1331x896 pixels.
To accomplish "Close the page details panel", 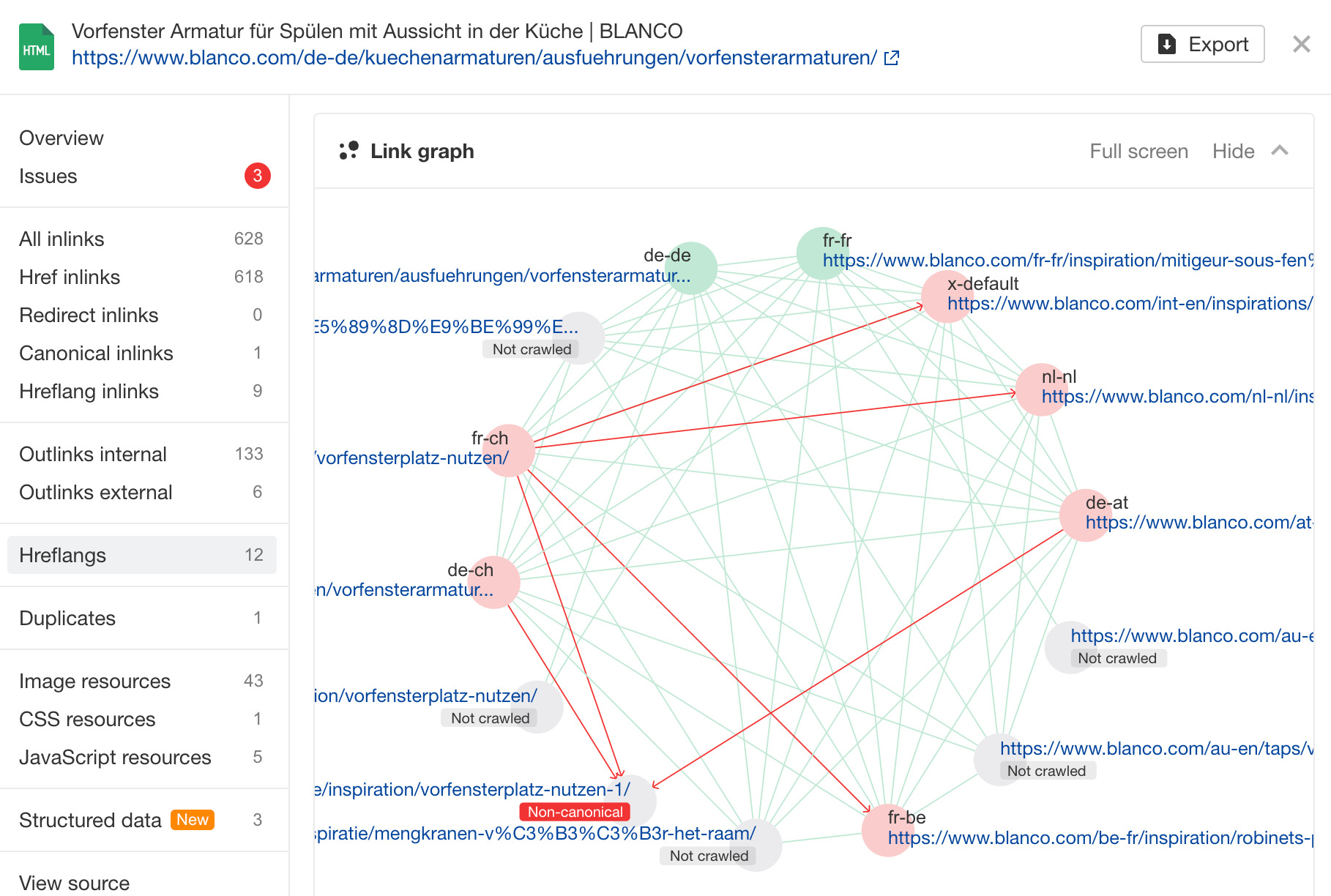I will click(1302, 44).
